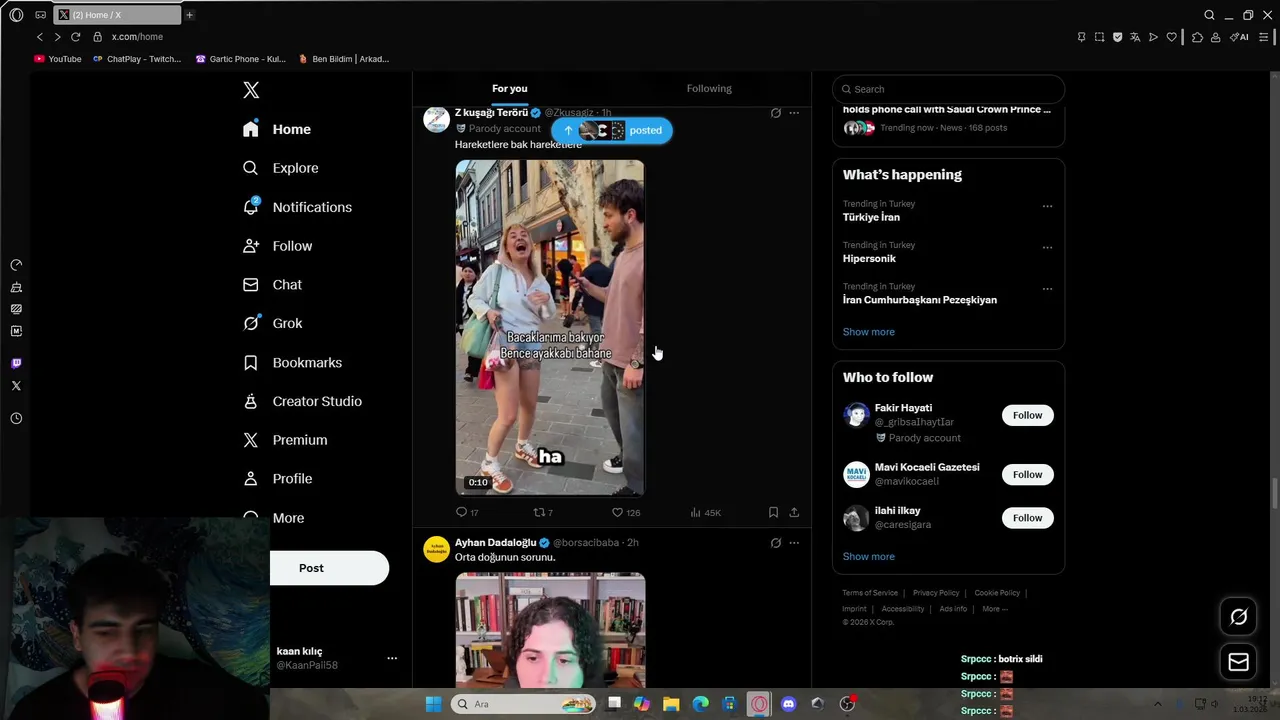Click Grok icon on Ayhan Dadaloğlu post

point(775,543)
